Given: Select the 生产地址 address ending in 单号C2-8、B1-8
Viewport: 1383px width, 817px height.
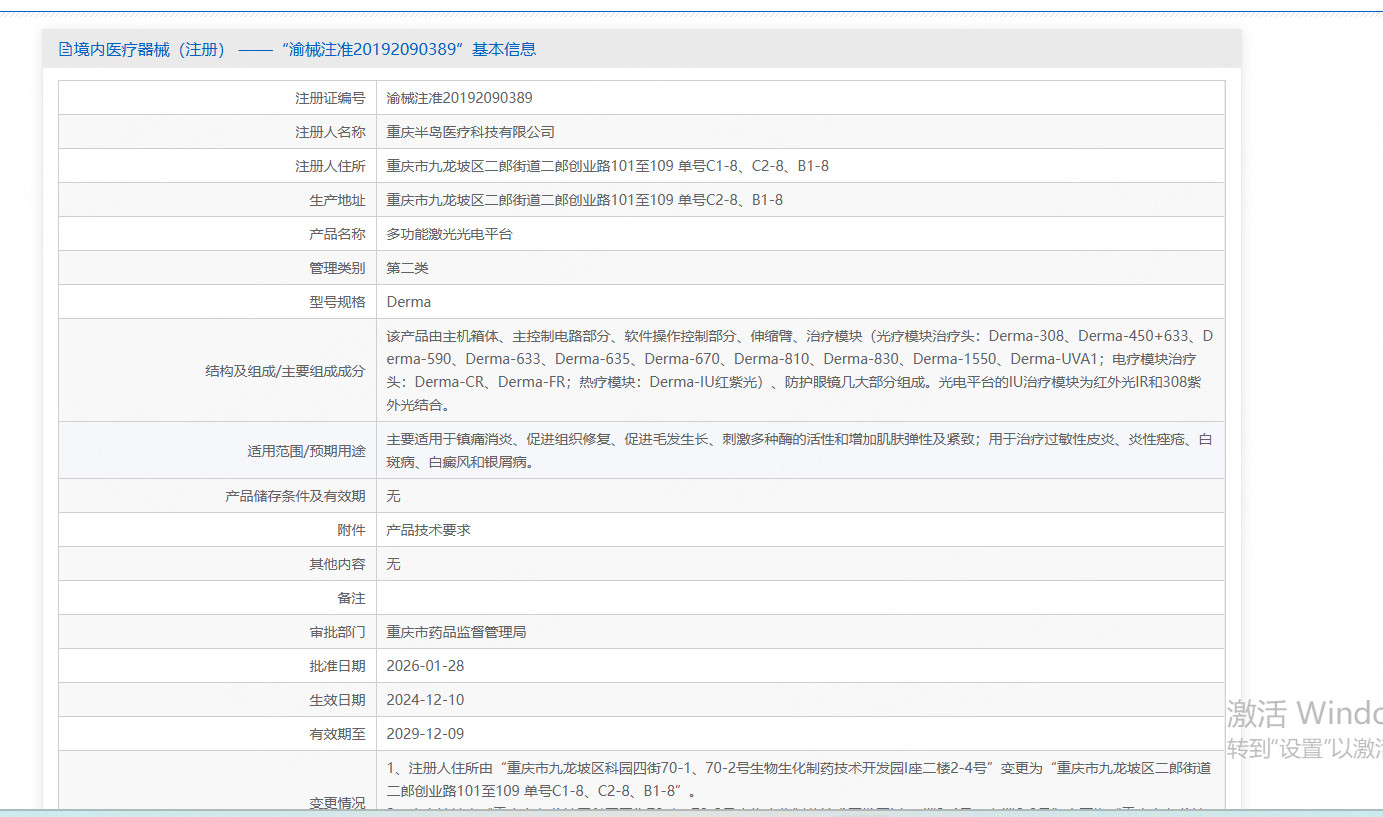Looking at the screenshot, I should pos(585,200).
